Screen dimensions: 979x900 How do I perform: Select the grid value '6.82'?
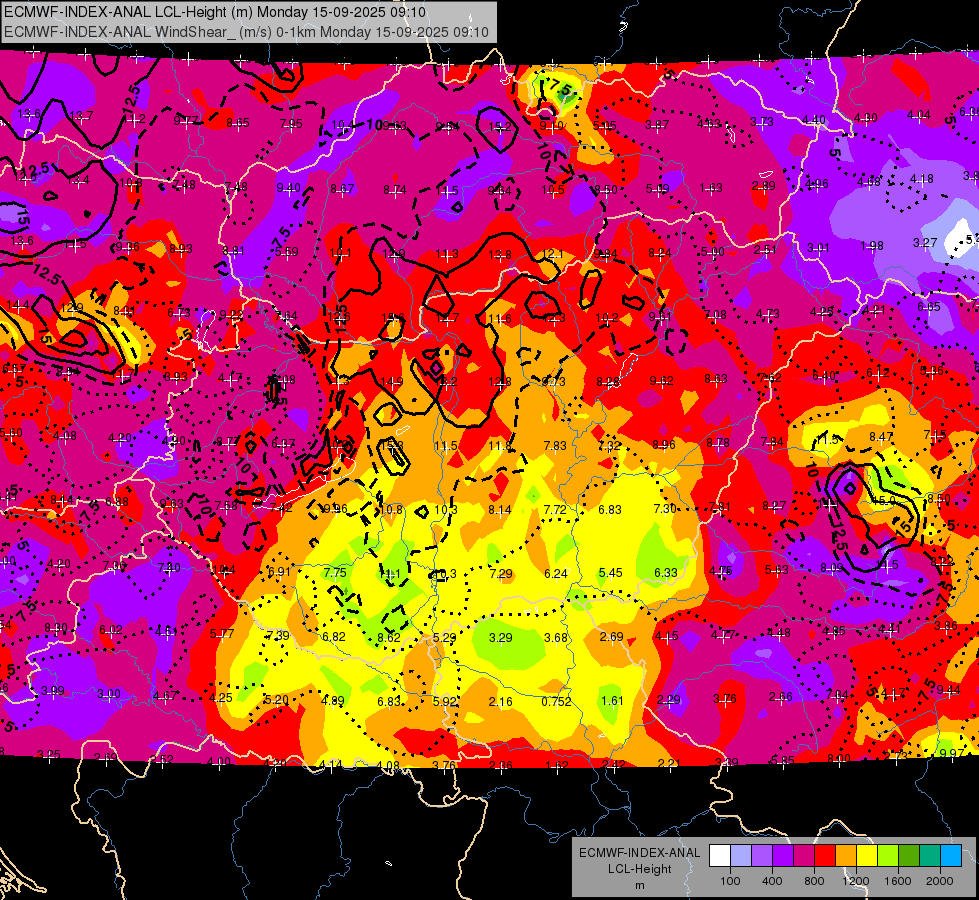point(333,636)
